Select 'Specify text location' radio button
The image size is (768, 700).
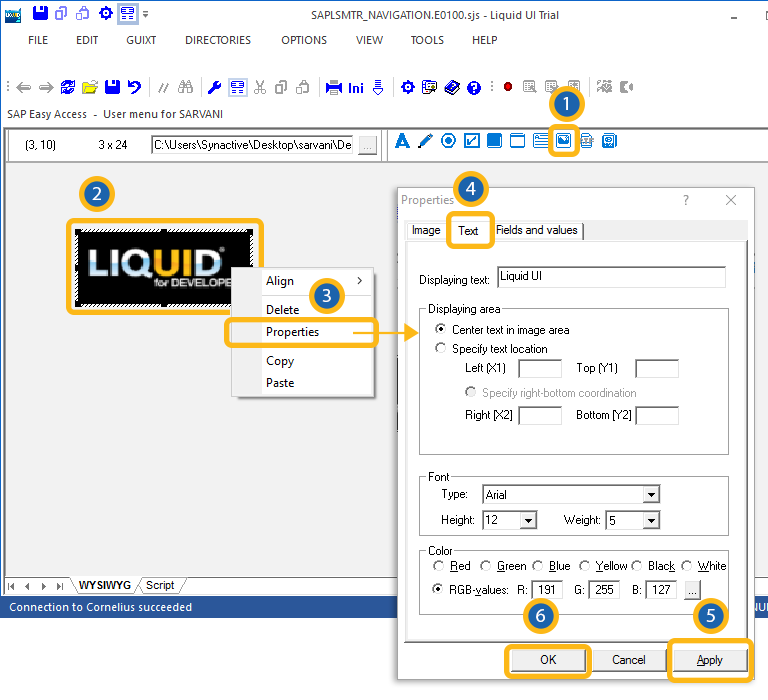pos(441,349)
